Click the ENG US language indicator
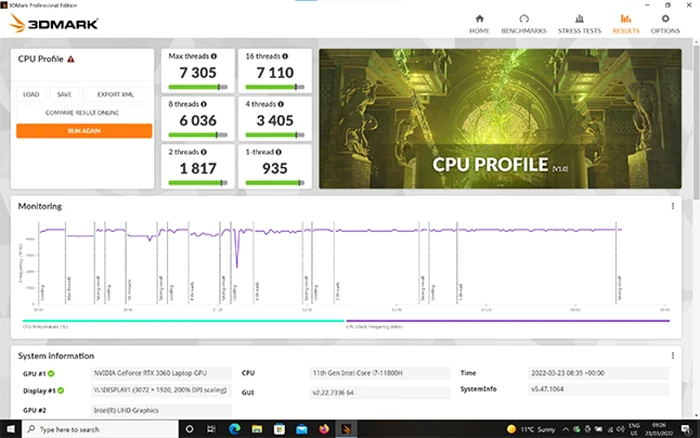 pos(634,430)
